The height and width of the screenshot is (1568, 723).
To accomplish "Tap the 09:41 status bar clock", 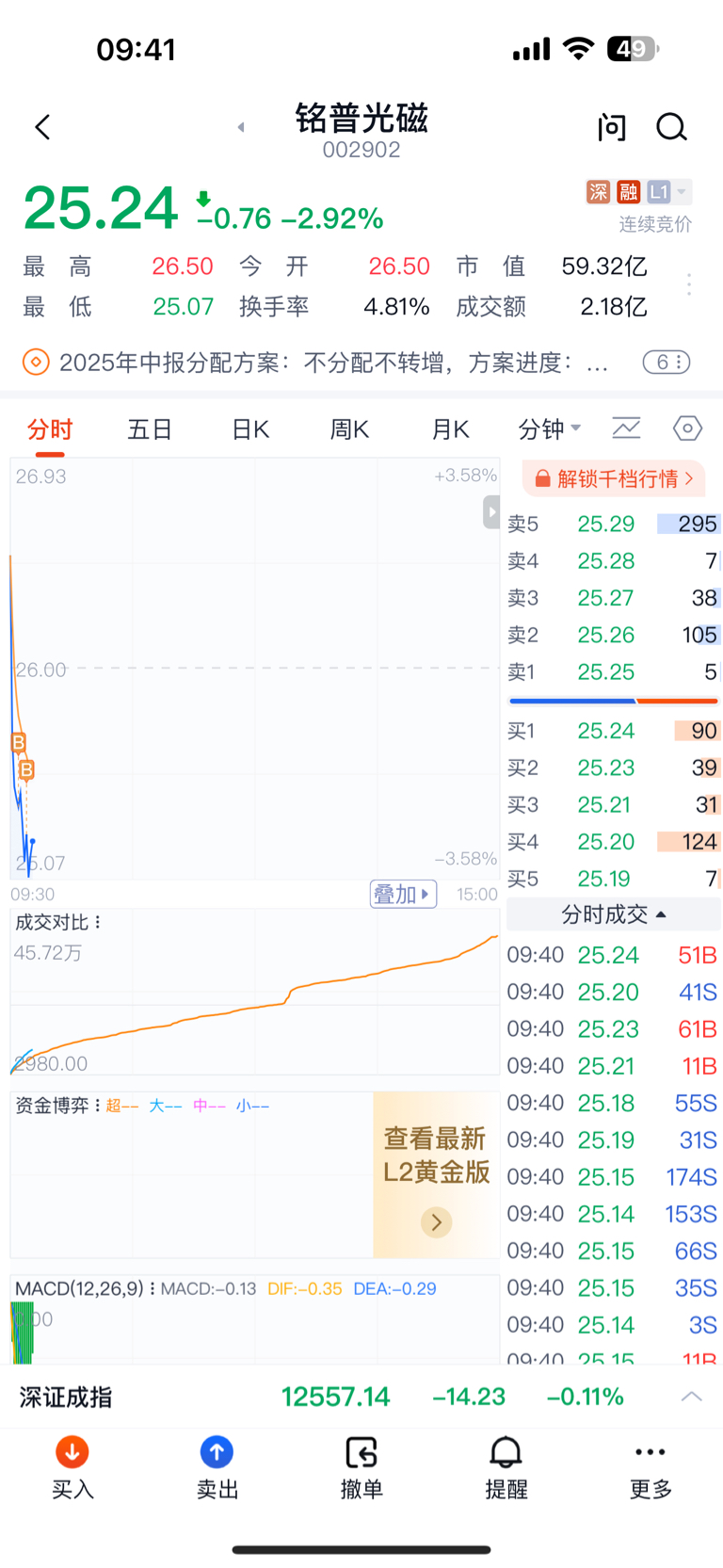I will tap(137, 49).
